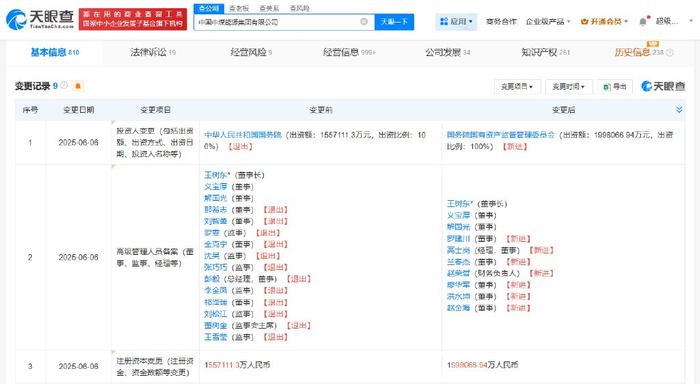Click the red promotional banner in header
700x384 pixels.
[x=133, y=19]
